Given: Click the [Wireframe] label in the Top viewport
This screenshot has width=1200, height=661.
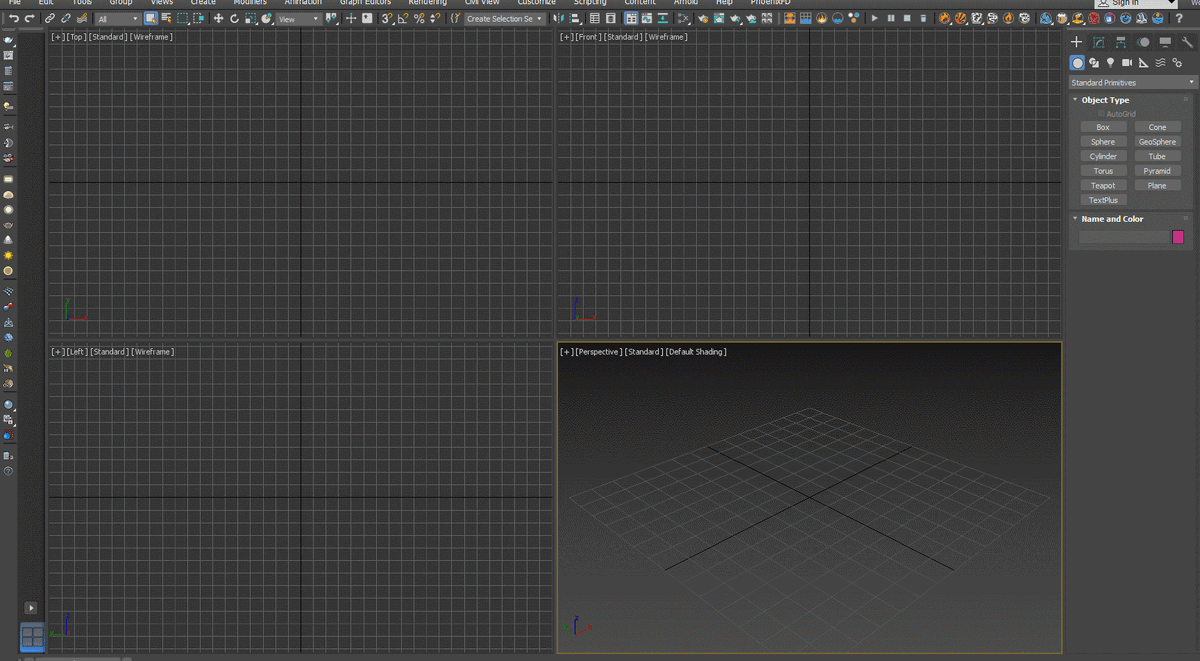Looking at the screenshot, I should (151, 37).
